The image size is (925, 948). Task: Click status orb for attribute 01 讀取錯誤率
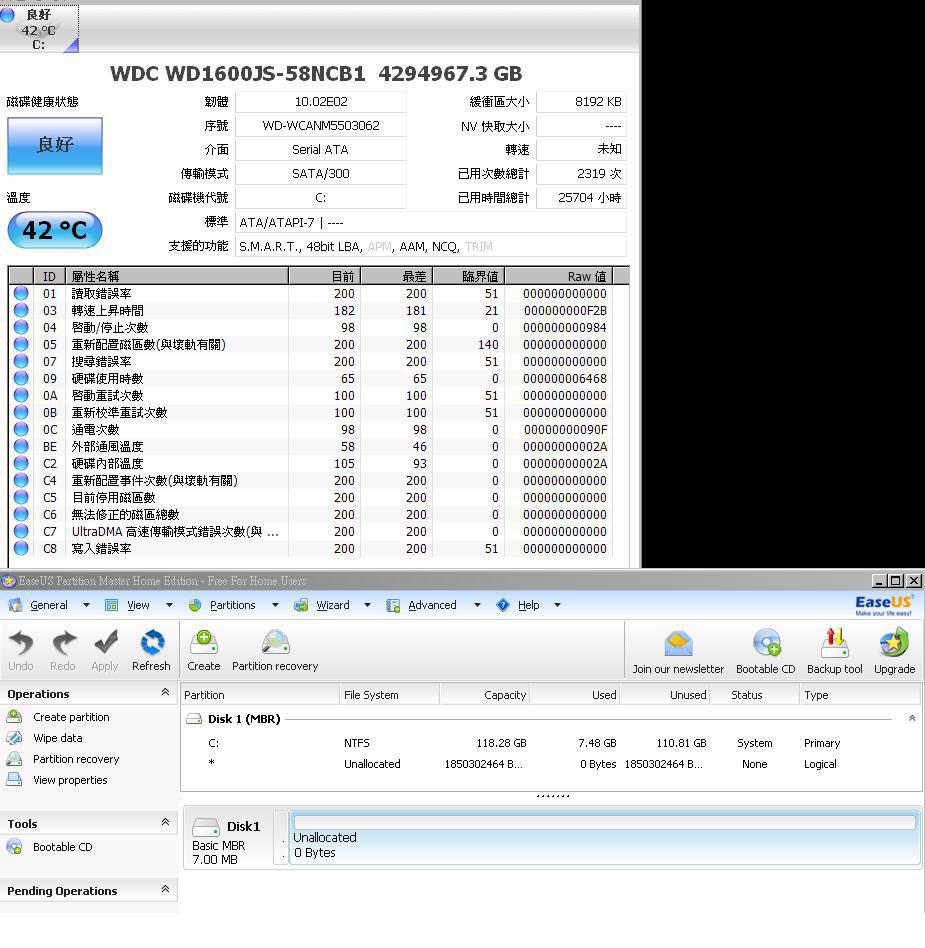[21, 293]
